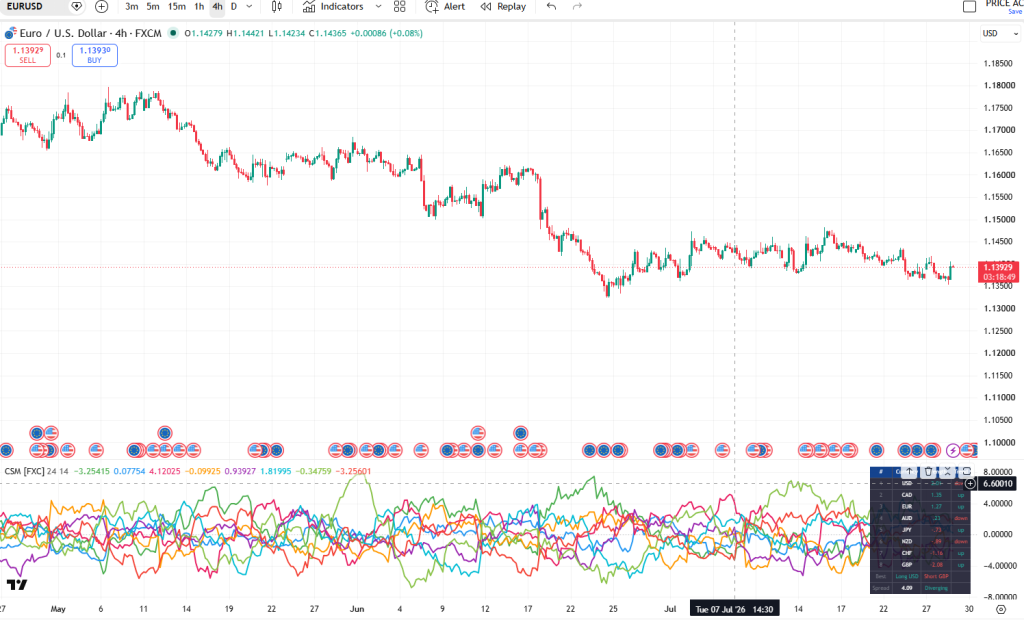
Task: Click the purple 0.93927 CSM legend value
Action: pyautogui.click(x=240, y=471)
